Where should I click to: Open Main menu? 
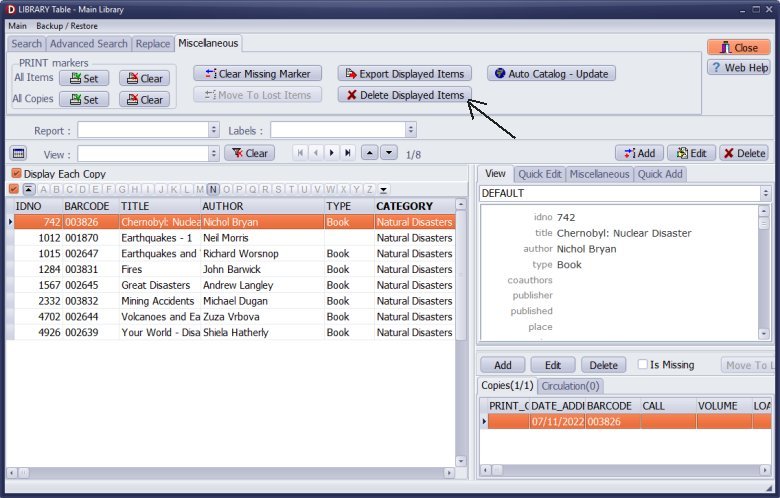pyautogui.click(x=17, y=26)
